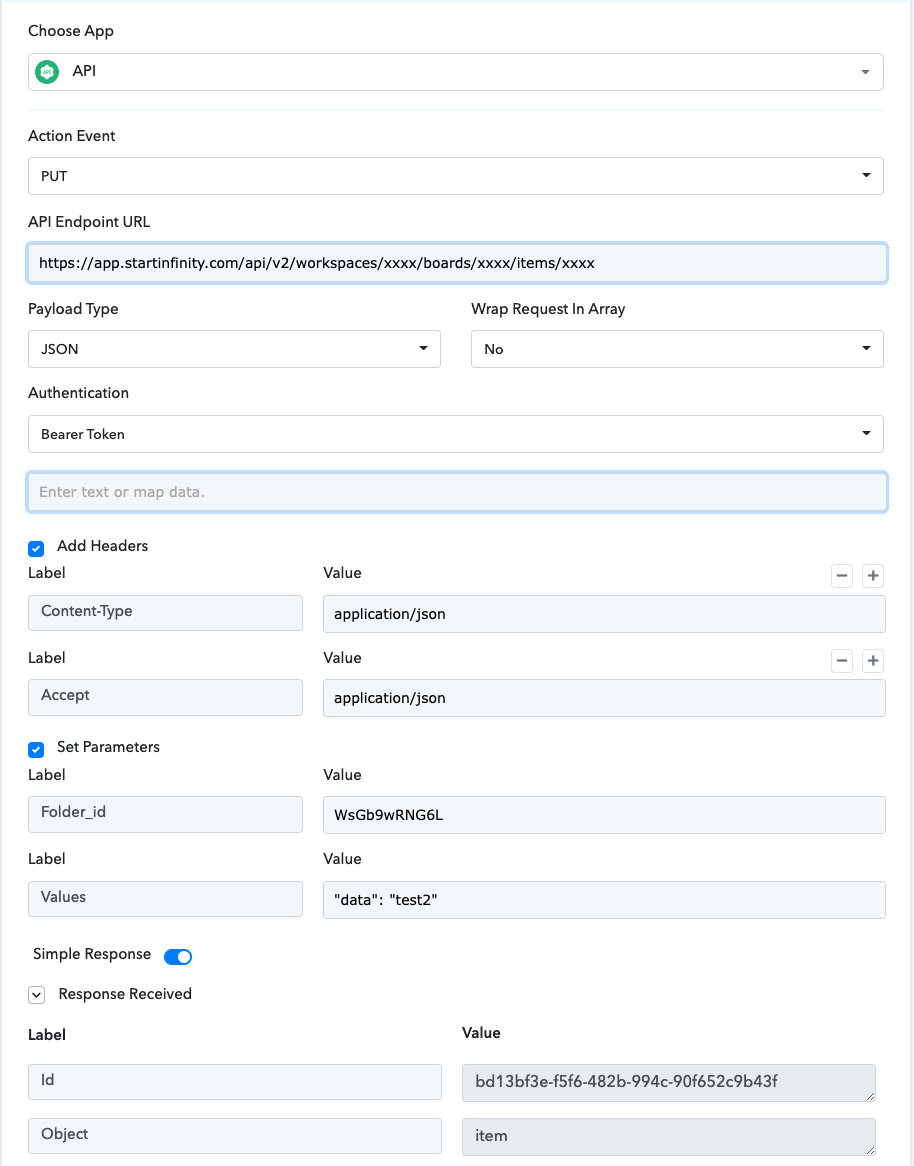The image size is (914, 1166).
Task: Open the Authentication Bearer Token dropdown
Action: pos(455,434)
